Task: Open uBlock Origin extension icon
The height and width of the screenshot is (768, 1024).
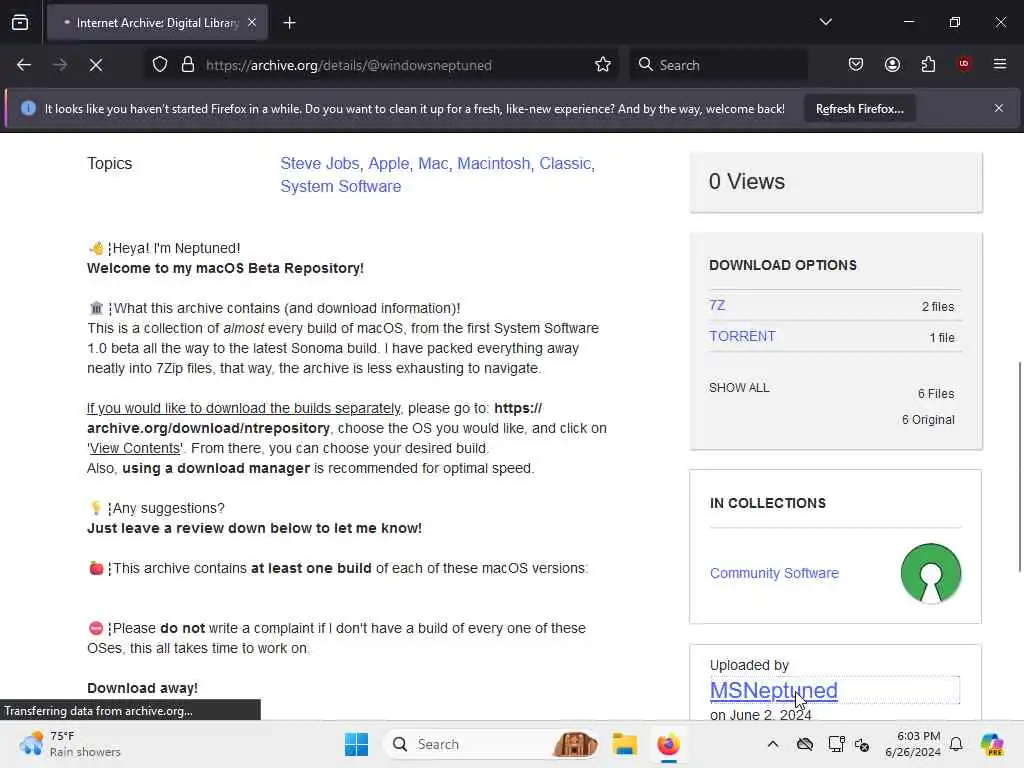Action: pyautogui.click(x=964, y=64)
